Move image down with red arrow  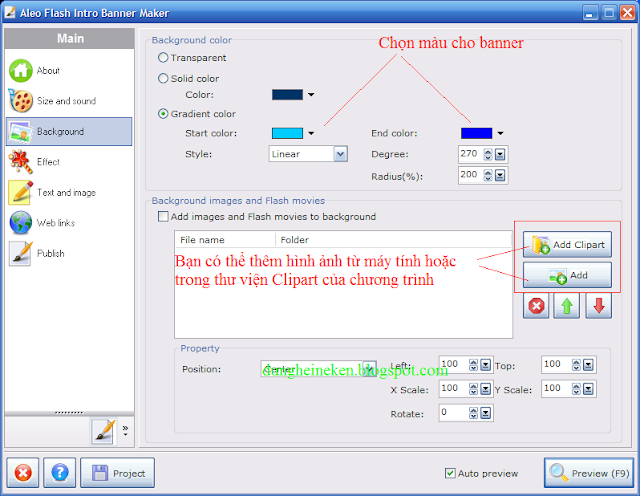pyautogui.click(x=598, y=306)
